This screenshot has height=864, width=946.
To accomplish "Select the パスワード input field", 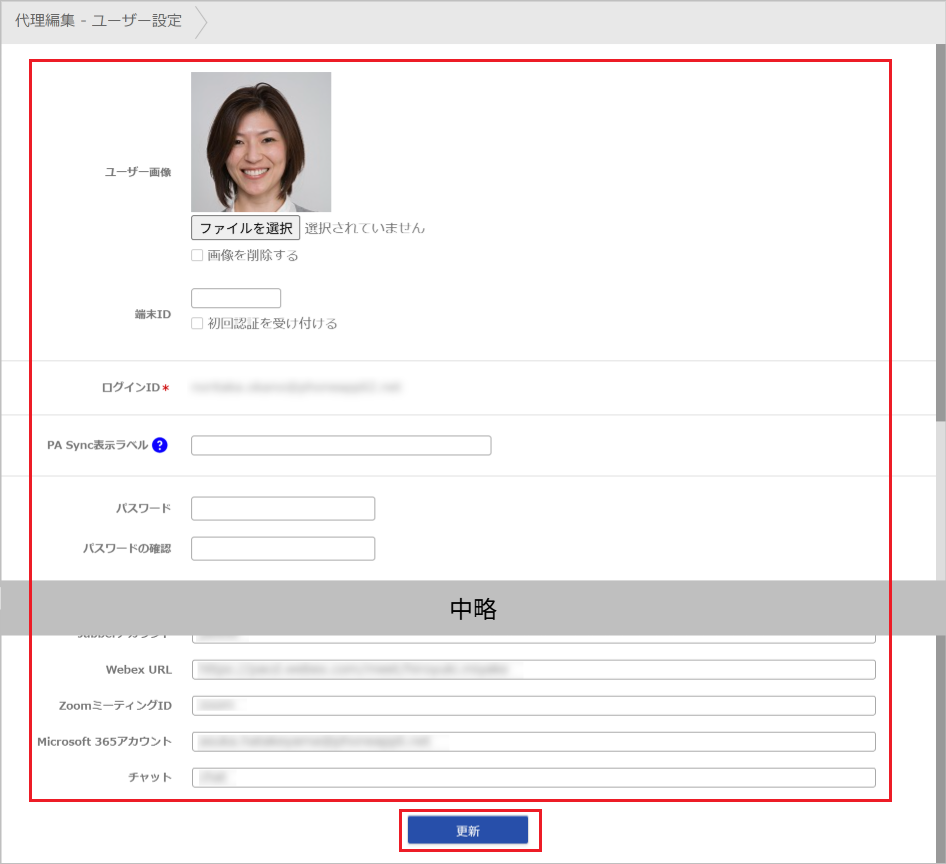I will (x=283, y=509).
